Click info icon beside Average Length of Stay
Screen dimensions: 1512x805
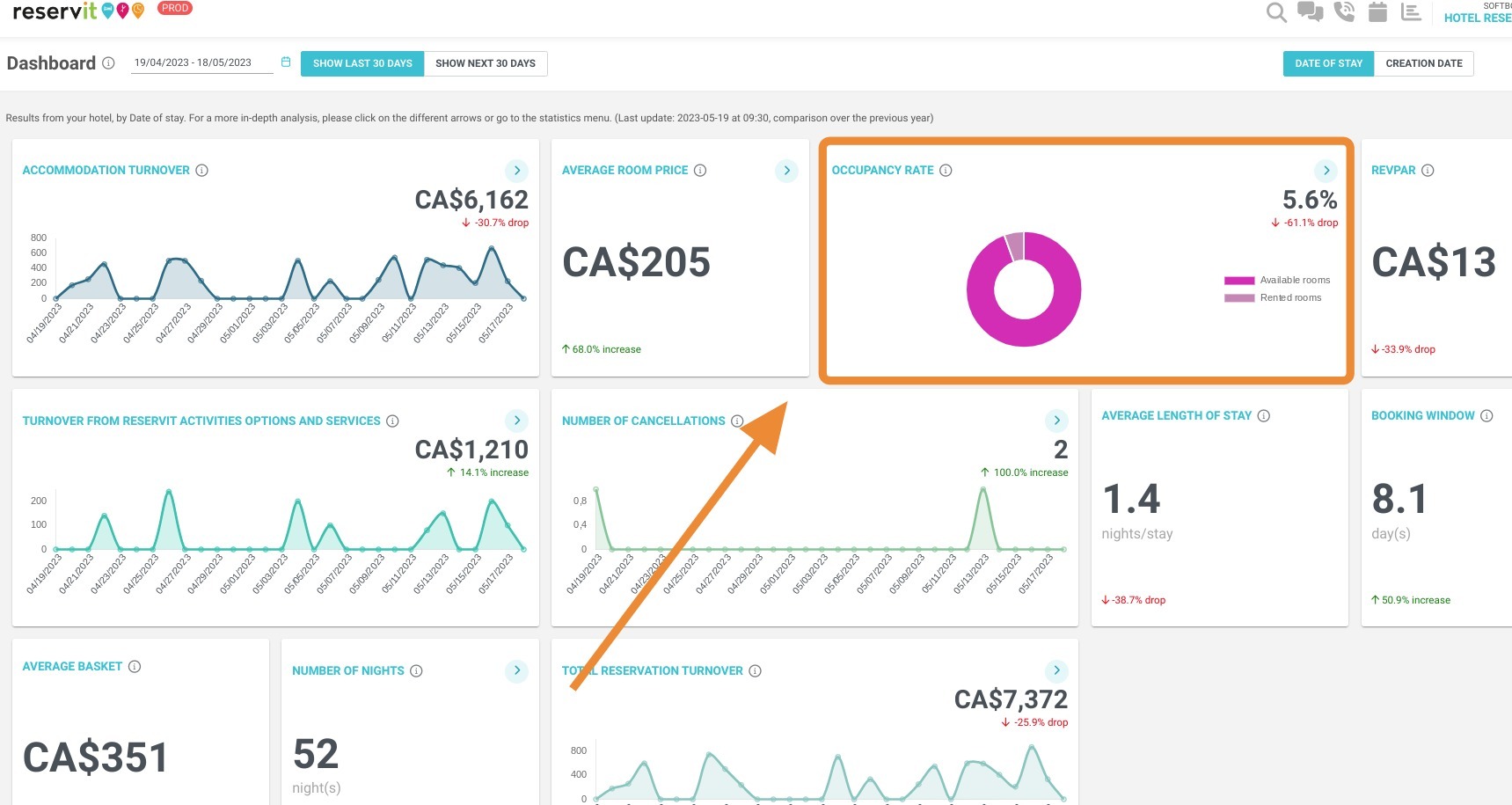click(1263, 415)
